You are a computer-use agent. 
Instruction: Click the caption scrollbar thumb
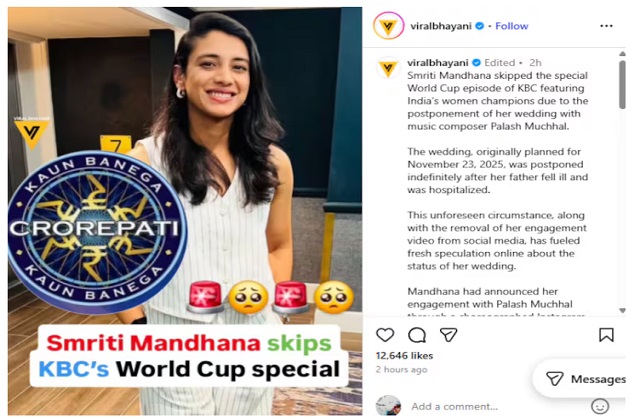point(622,85)
